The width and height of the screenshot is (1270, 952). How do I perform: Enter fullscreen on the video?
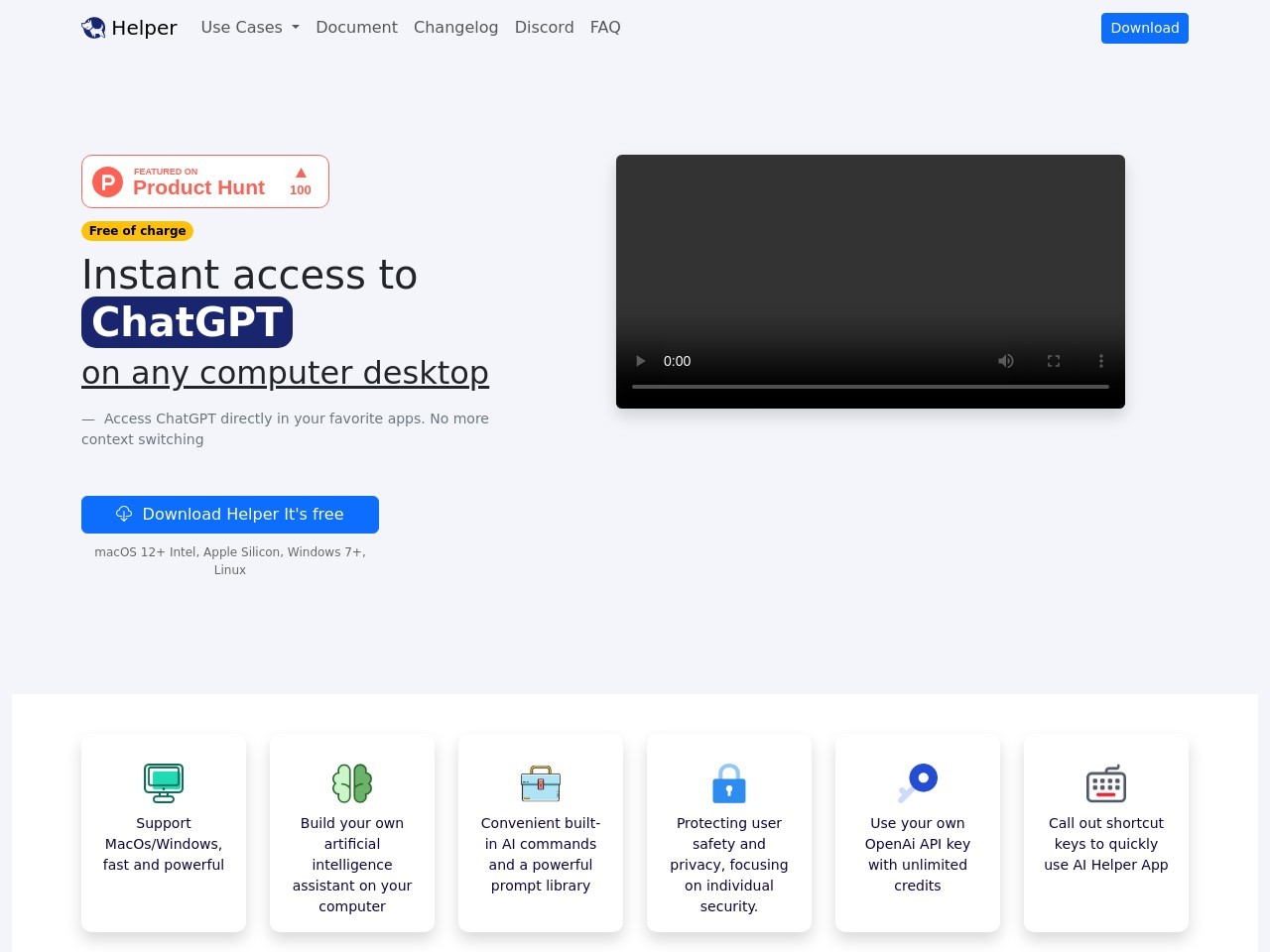(x=1054, y=361)
